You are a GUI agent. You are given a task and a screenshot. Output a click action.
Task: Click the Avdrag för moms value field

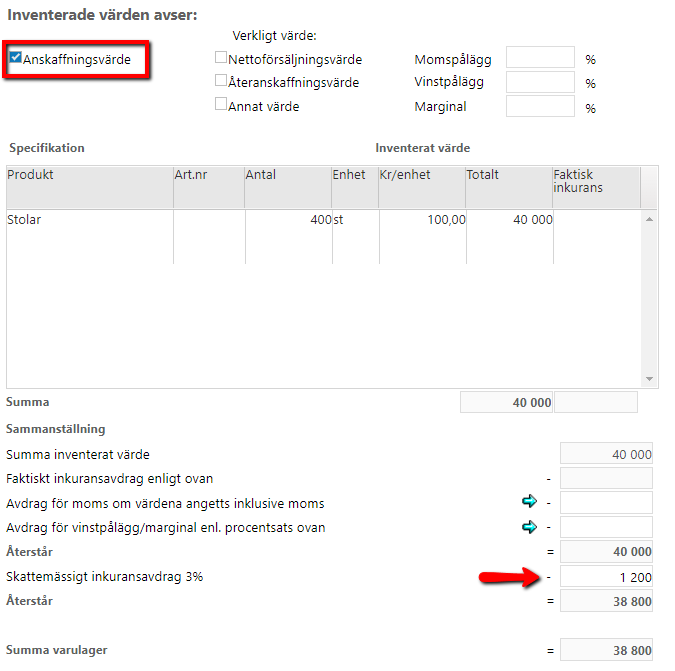(x=606, y=502)
